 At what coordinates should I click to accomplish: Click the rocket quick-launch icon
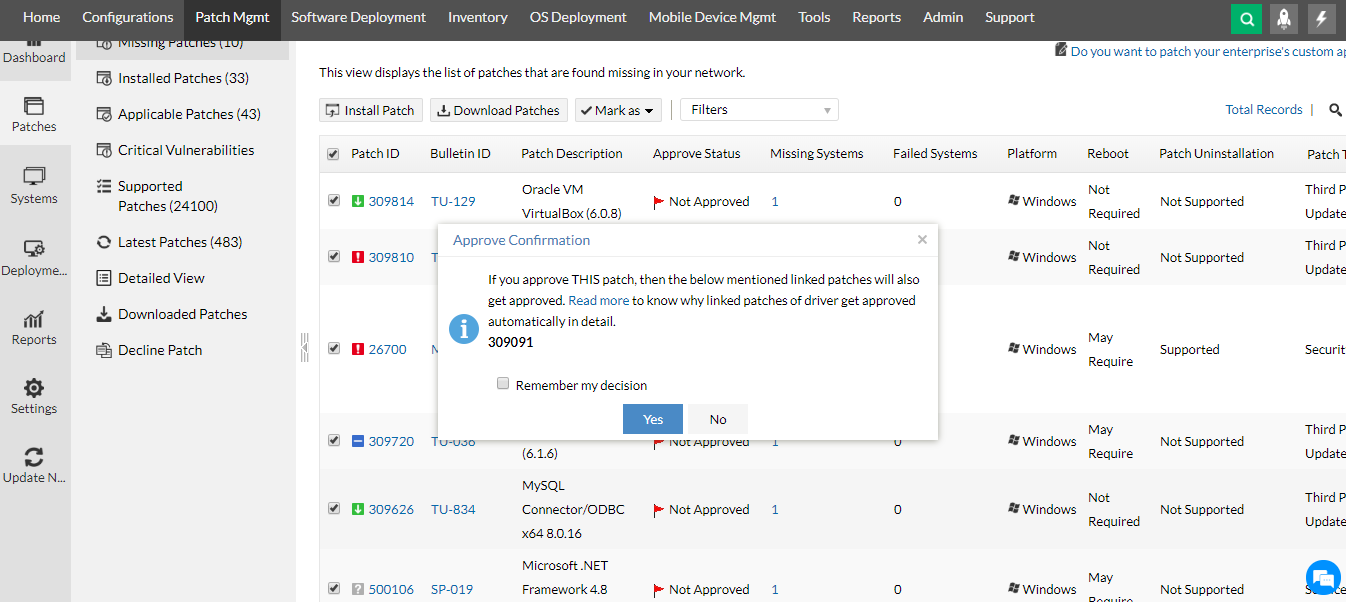pos(1284,18)
